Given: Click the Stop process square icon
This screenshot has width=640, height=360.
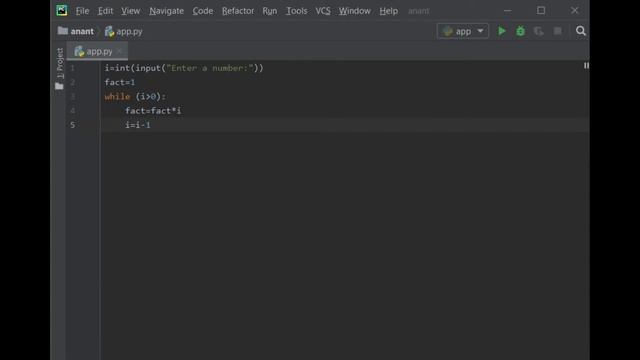Looking at the screenshot, I should click(557, 31).
